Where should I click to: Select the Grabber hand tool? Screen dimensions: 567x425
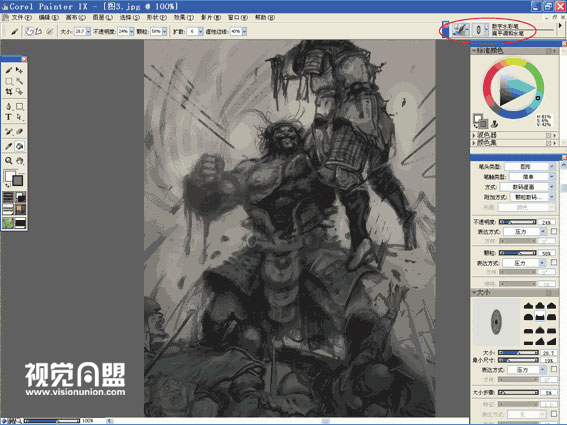20,161
